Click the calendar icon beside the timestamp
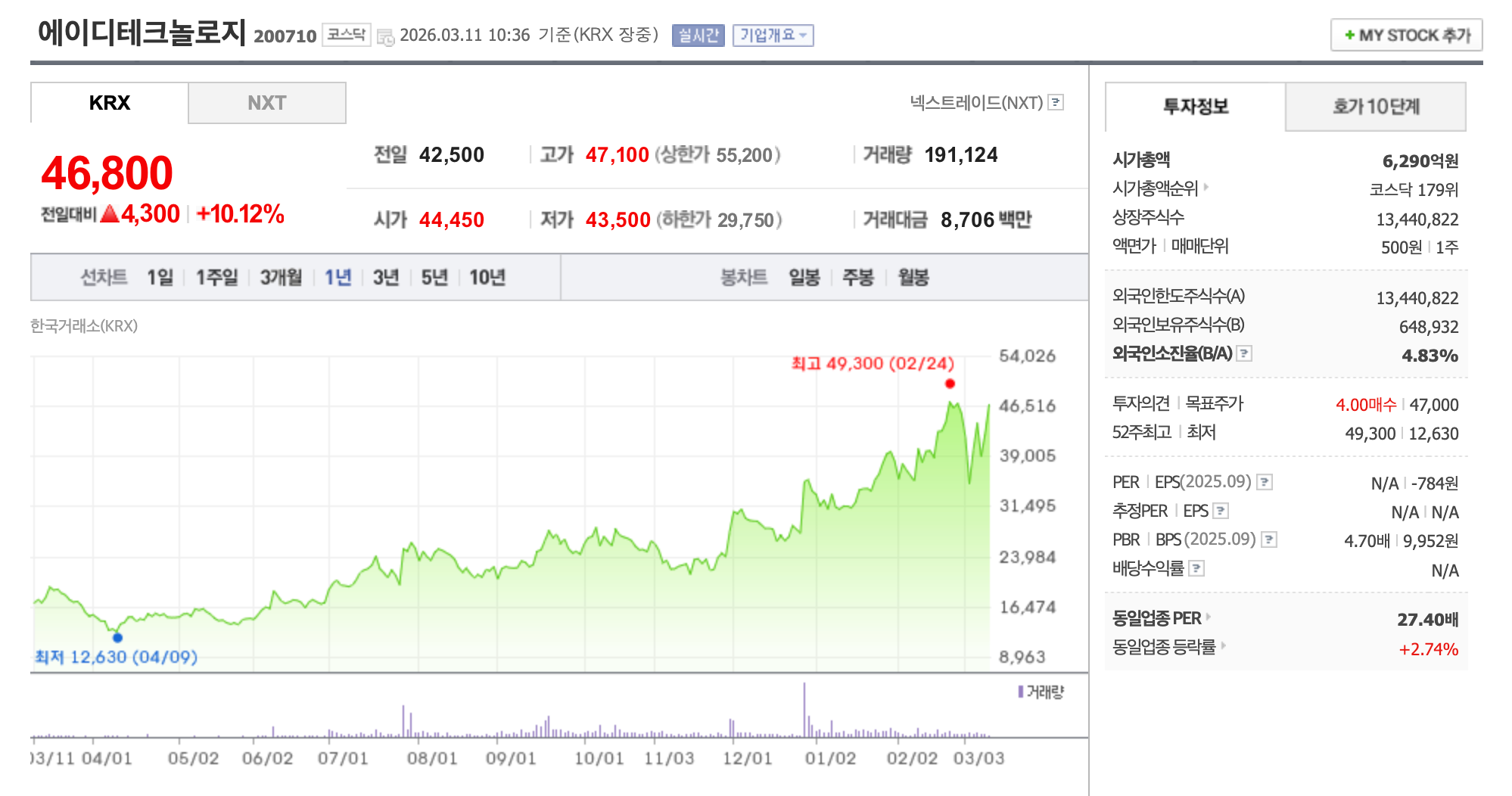This screenshot has width=1512, height=796. [385, 36]
